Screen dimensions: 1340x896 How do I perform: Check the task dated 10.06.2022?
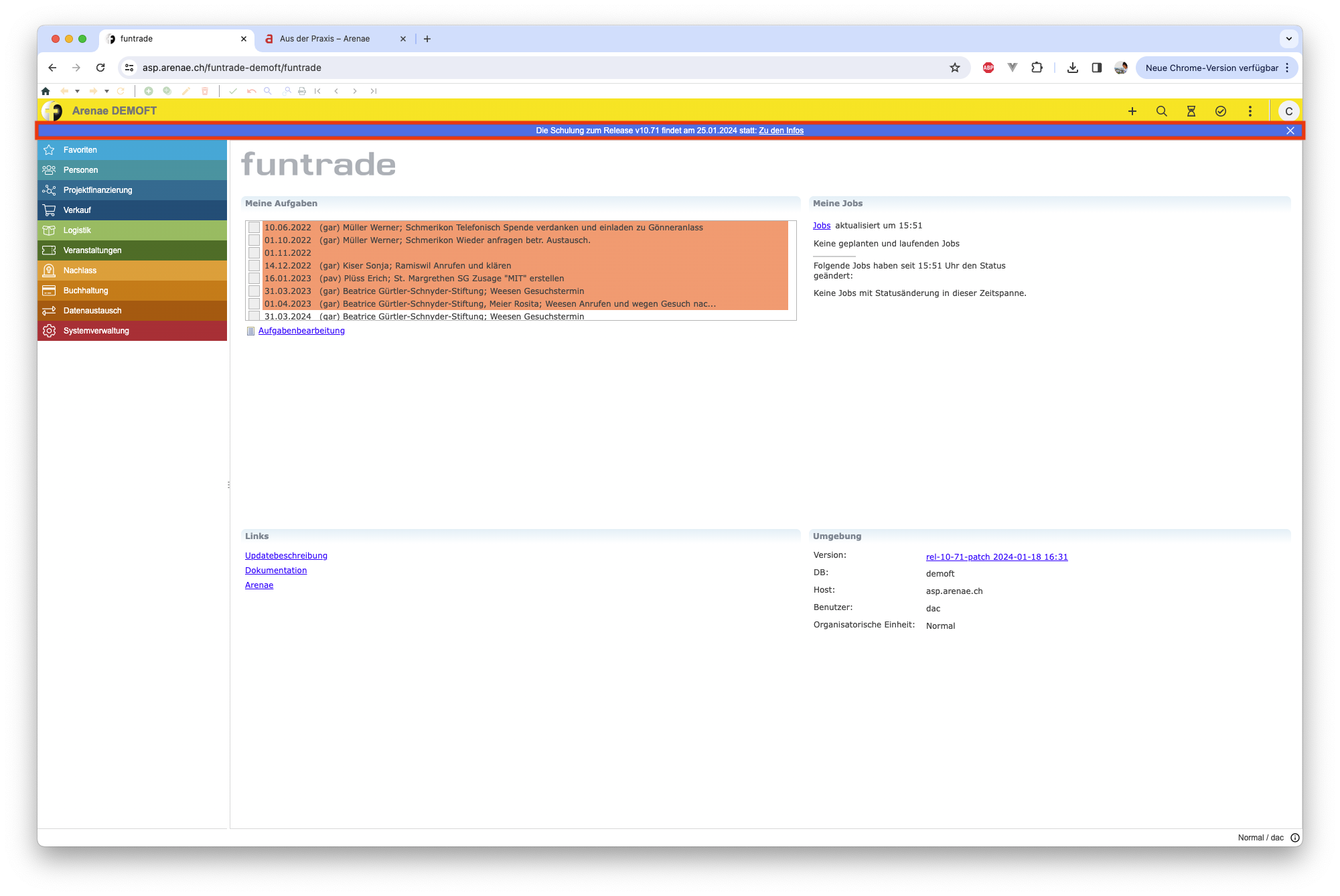254,228
